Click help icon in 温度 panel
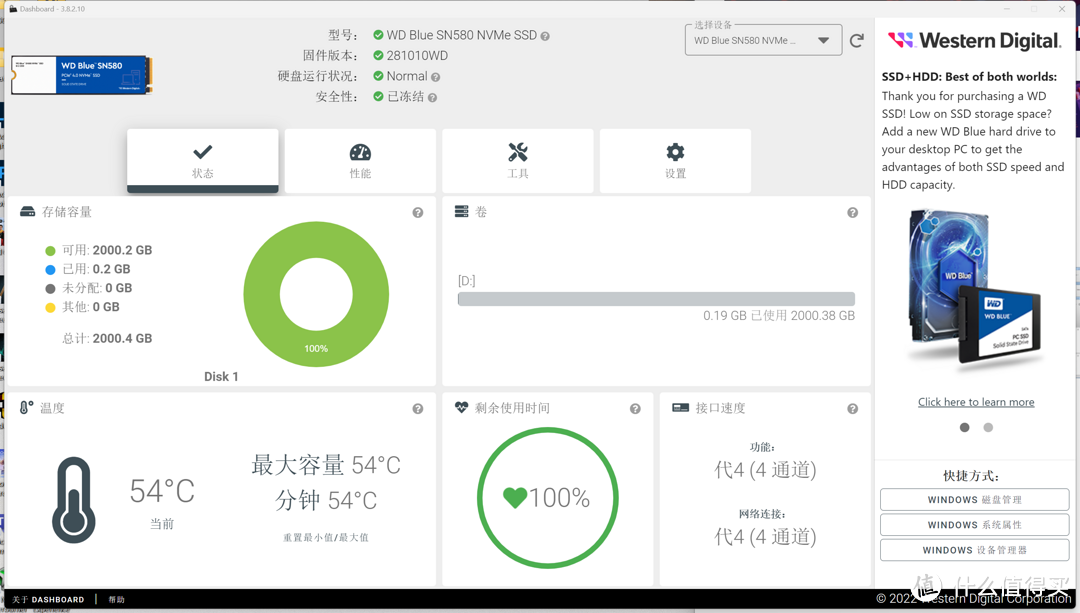 coord(417,409)
